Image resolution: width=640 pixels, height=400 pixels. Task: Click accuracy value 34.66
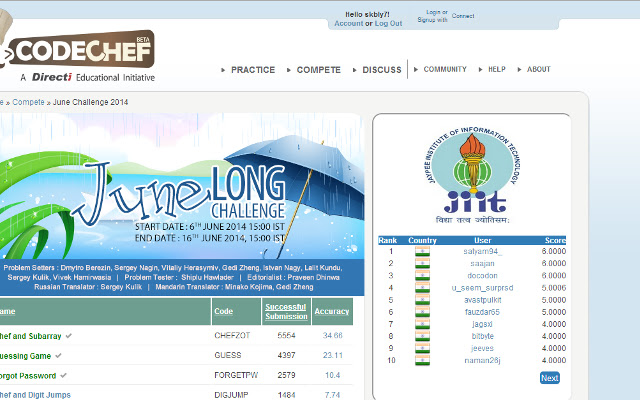333,336
